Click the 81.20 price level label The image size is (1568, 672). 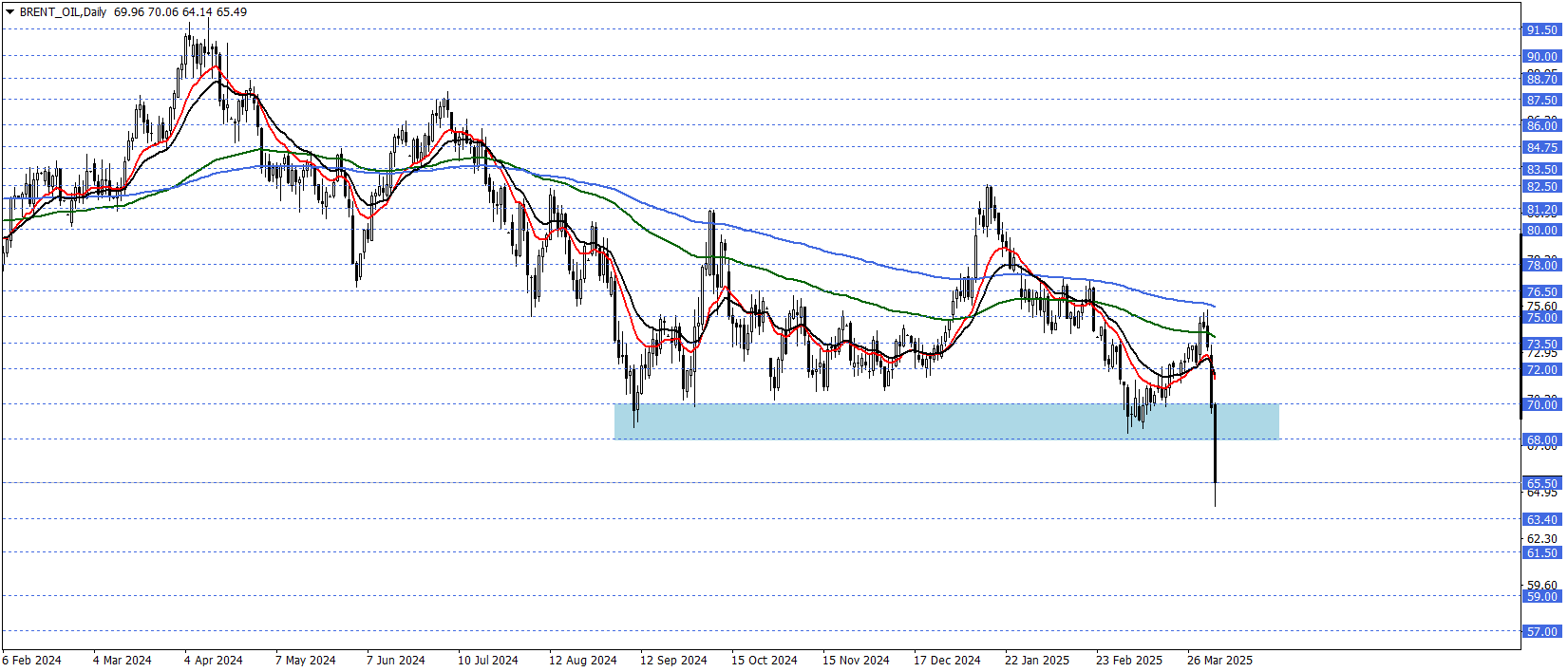point(1542,210)
